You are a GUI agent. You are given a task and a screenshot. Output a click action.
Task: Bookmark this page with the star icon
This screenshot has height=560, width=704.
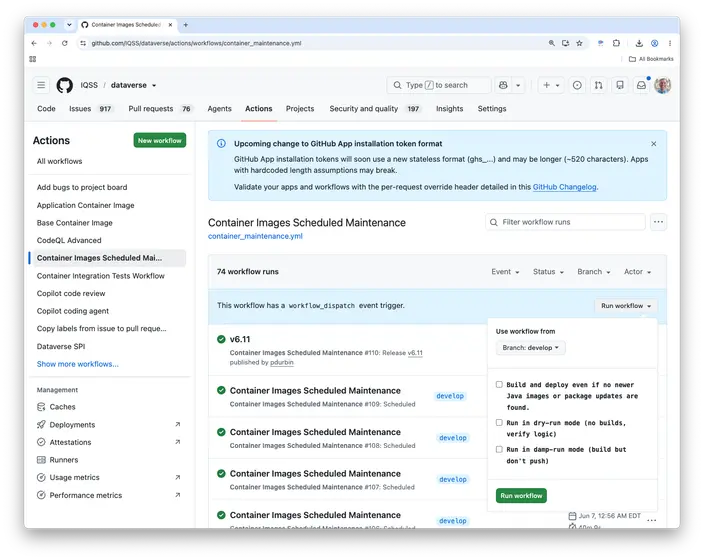pos(579,43)
